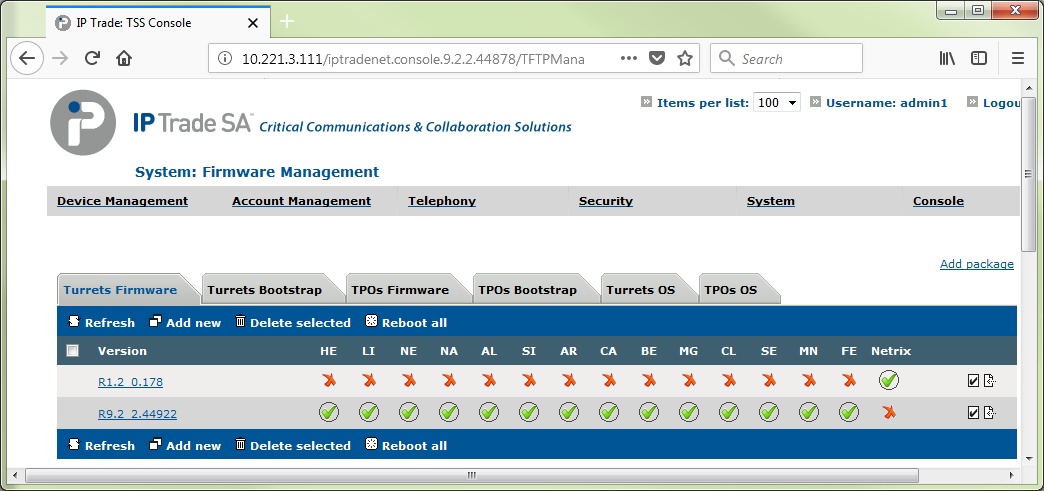Click the edit document icon for R9.2_2.44922
The height and width of the screenshot is (491, 1044).
[x=990, y=412]
